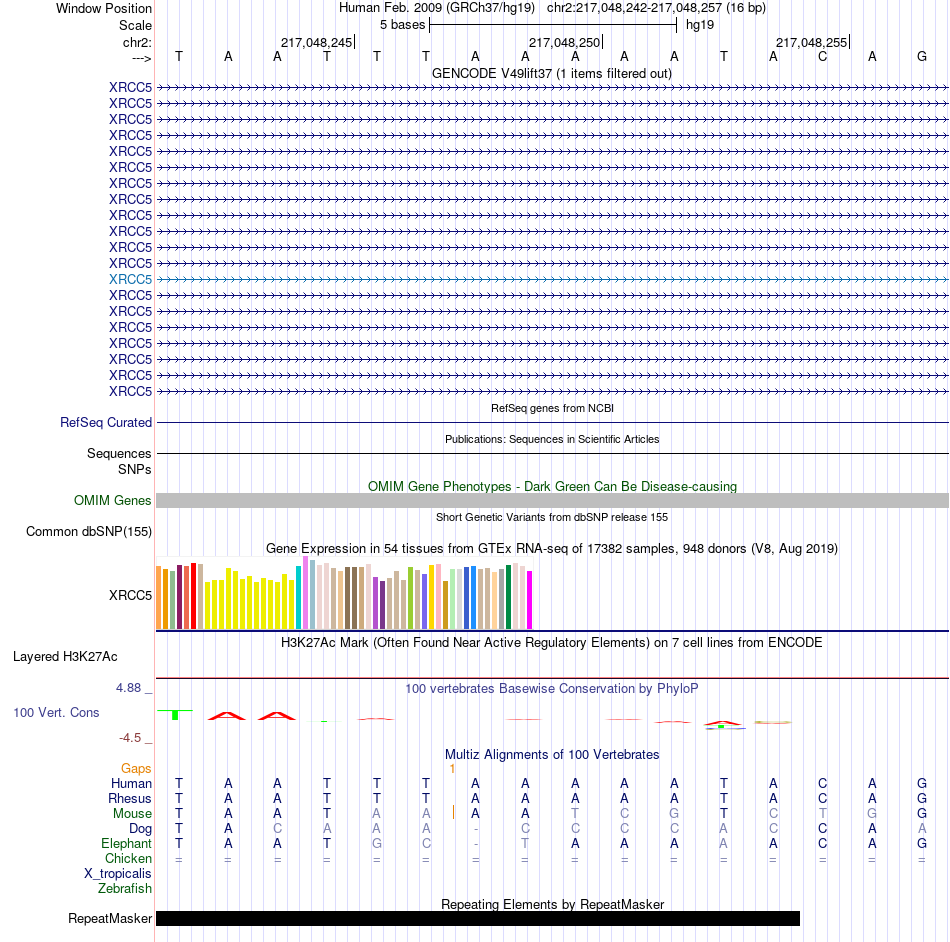Click the Dog alignment row label
This screenshot has height=942, width=950.
140,828
